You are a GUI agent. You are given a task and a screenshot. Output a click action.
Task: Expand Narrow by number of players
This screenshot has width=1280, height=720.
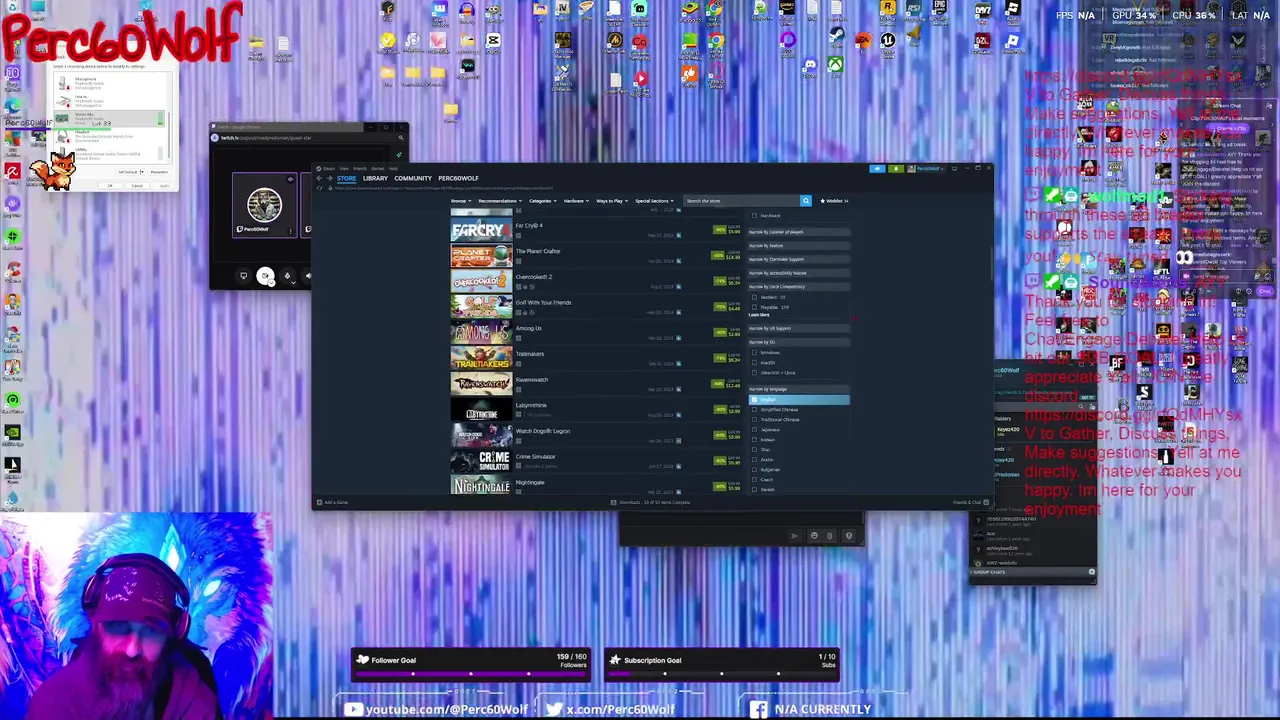(799, 232)
